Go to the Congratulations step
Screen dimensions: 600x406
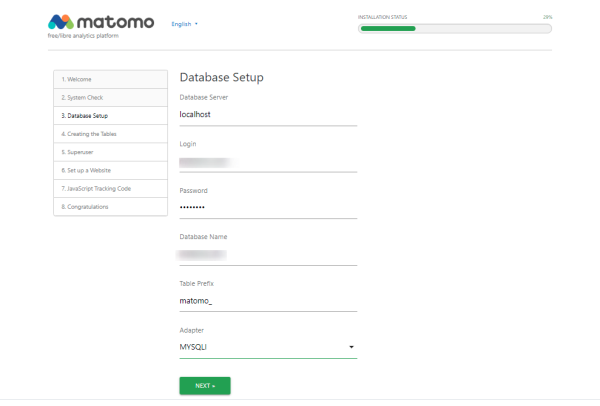click(110, 206)
